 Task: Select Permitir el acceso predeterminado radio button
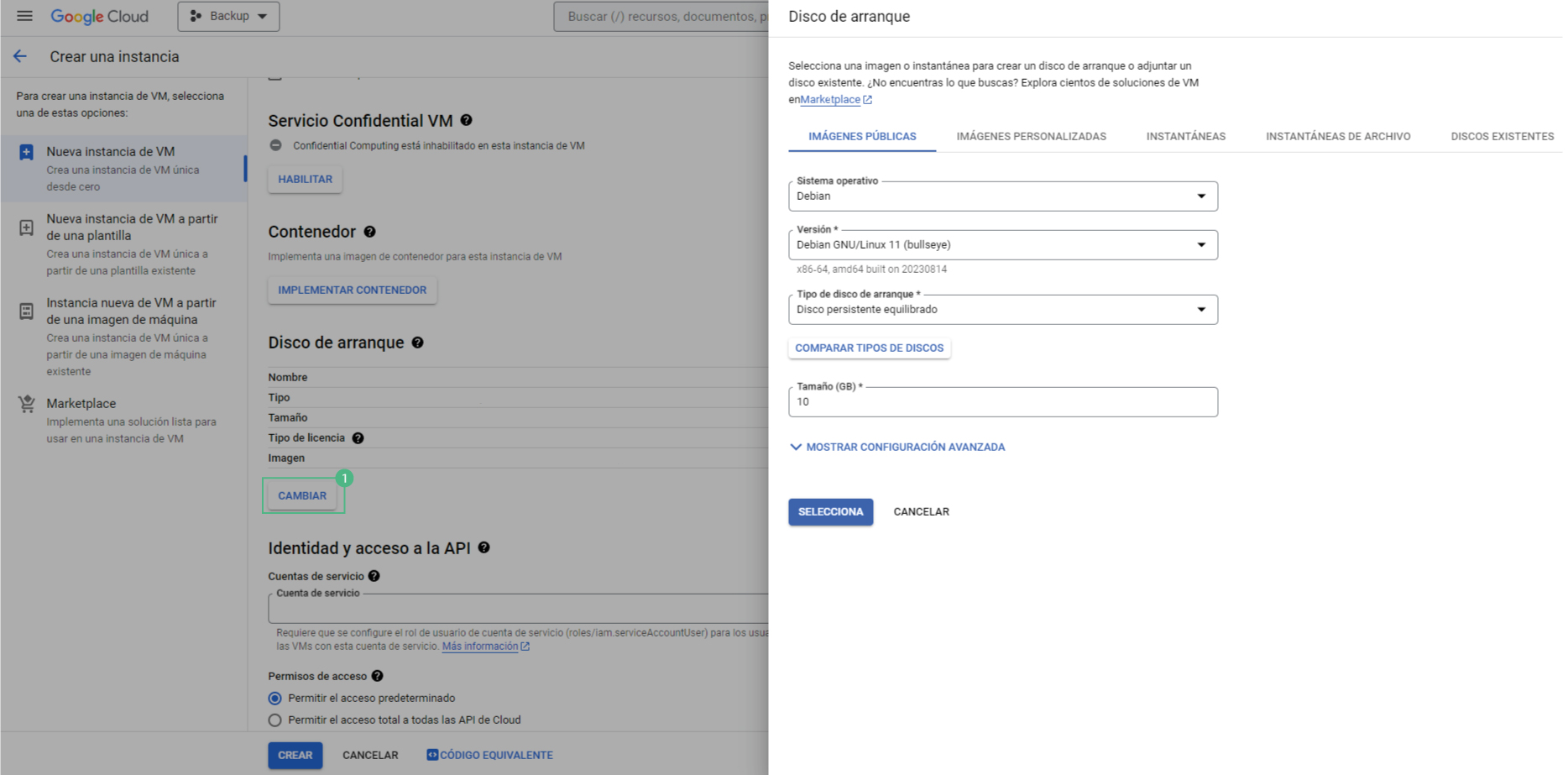tap(275, 699)
